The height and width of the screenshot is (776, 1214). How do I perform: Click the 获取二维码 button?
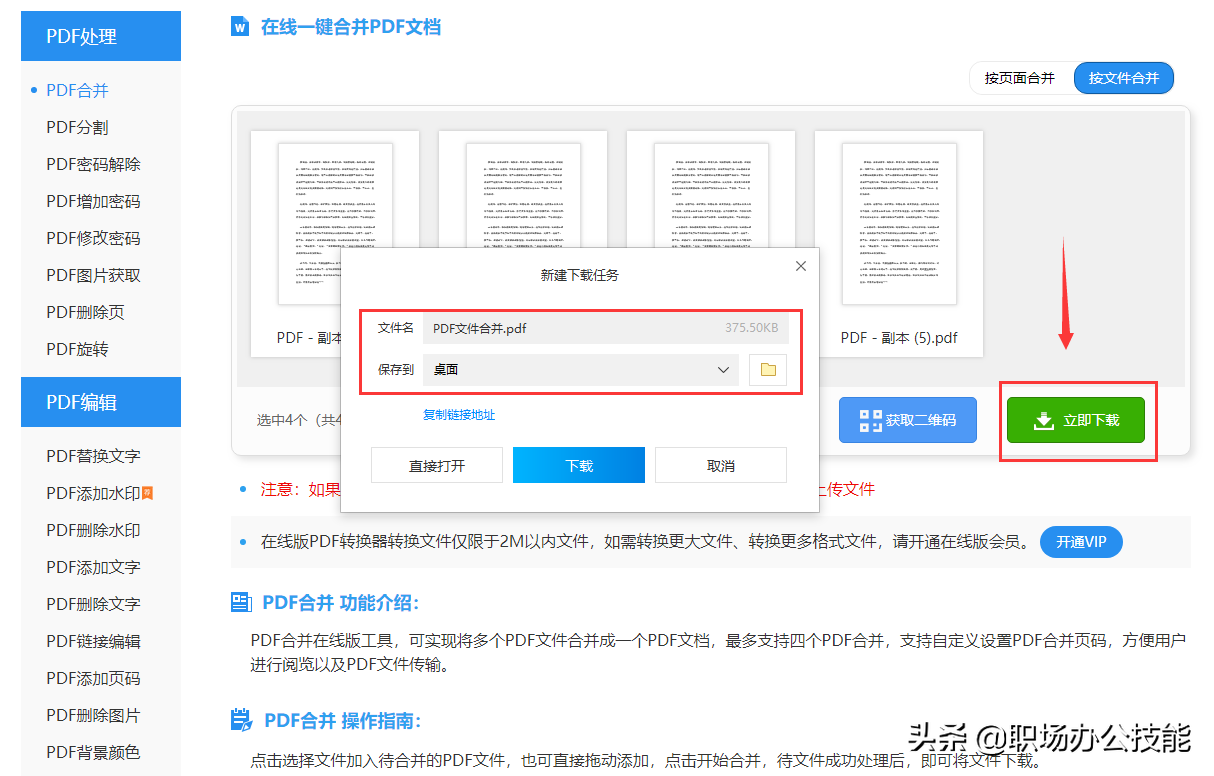tap(908, 420)
